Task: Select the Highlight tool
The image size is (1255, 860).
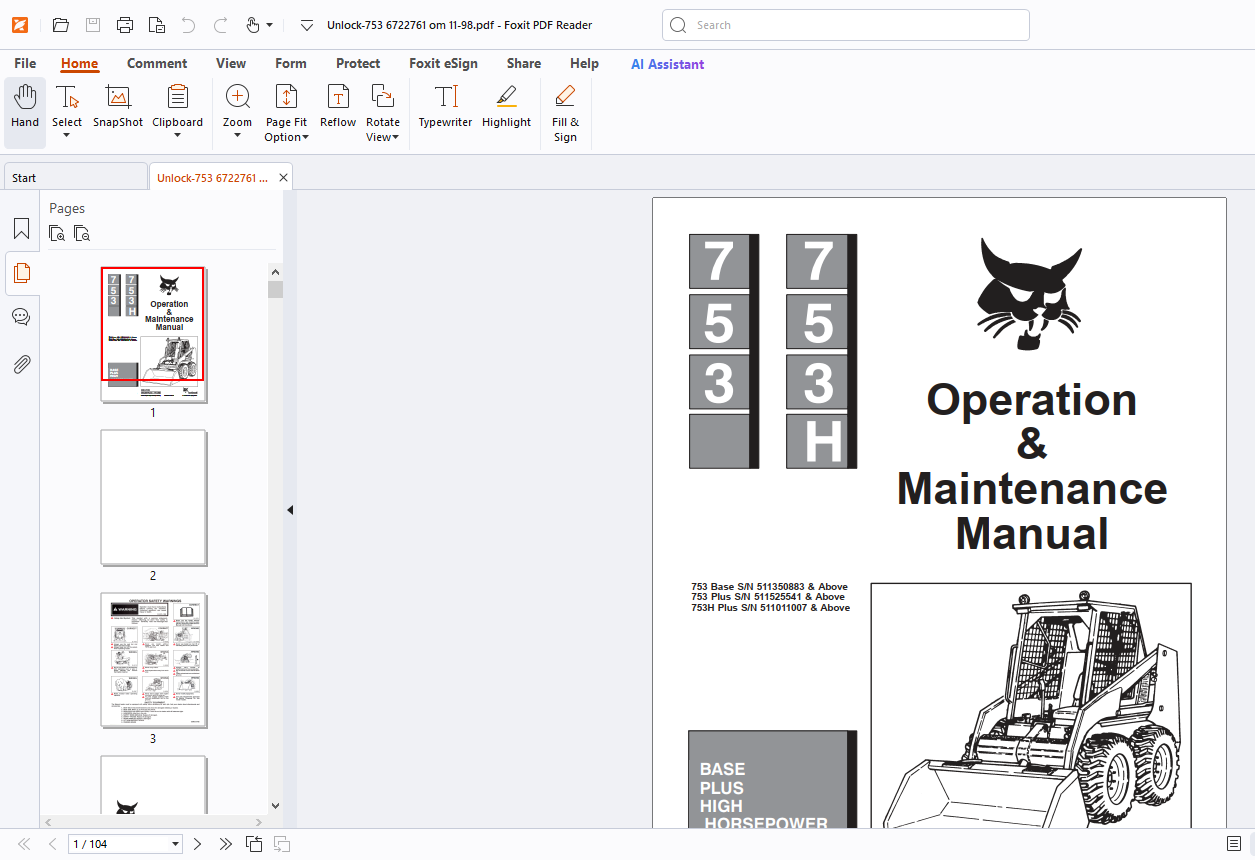Action: [506, 107]
